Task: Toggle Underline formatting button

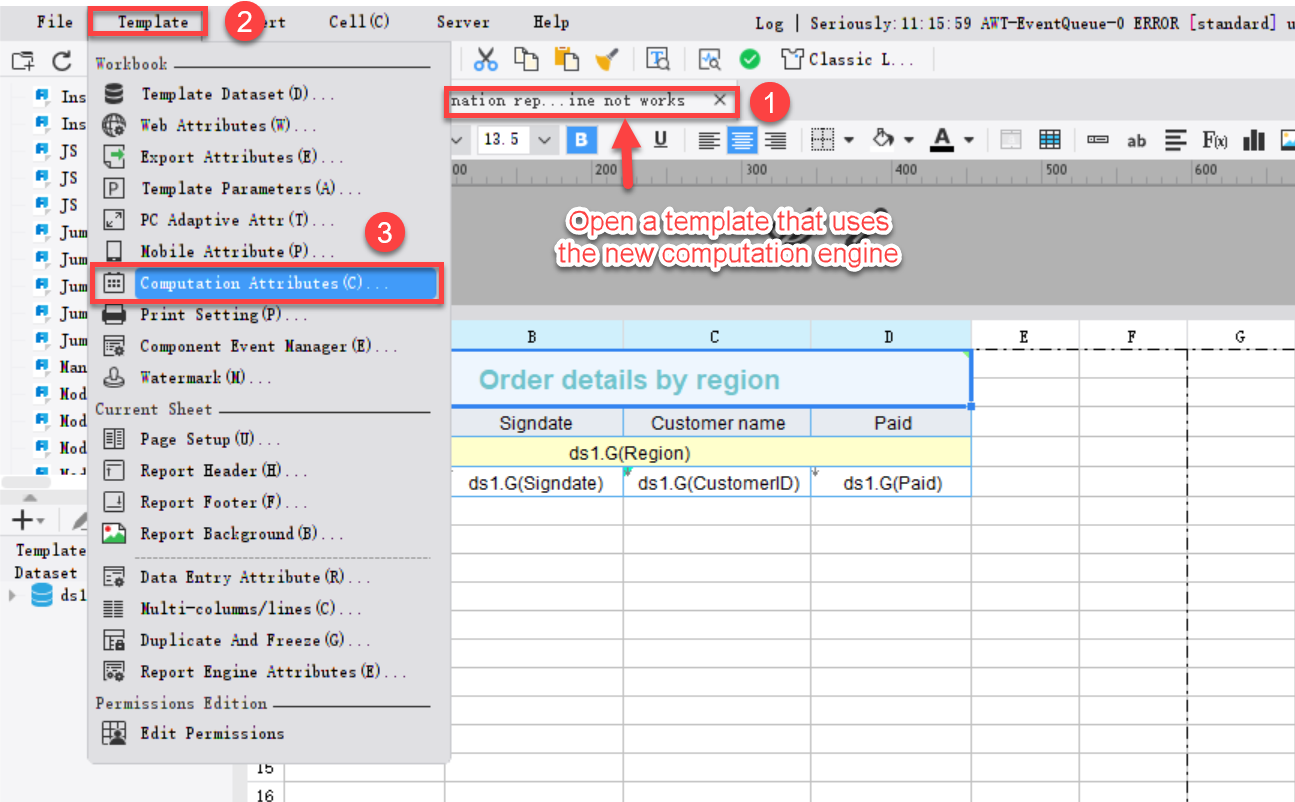Action: coord(660,140)
